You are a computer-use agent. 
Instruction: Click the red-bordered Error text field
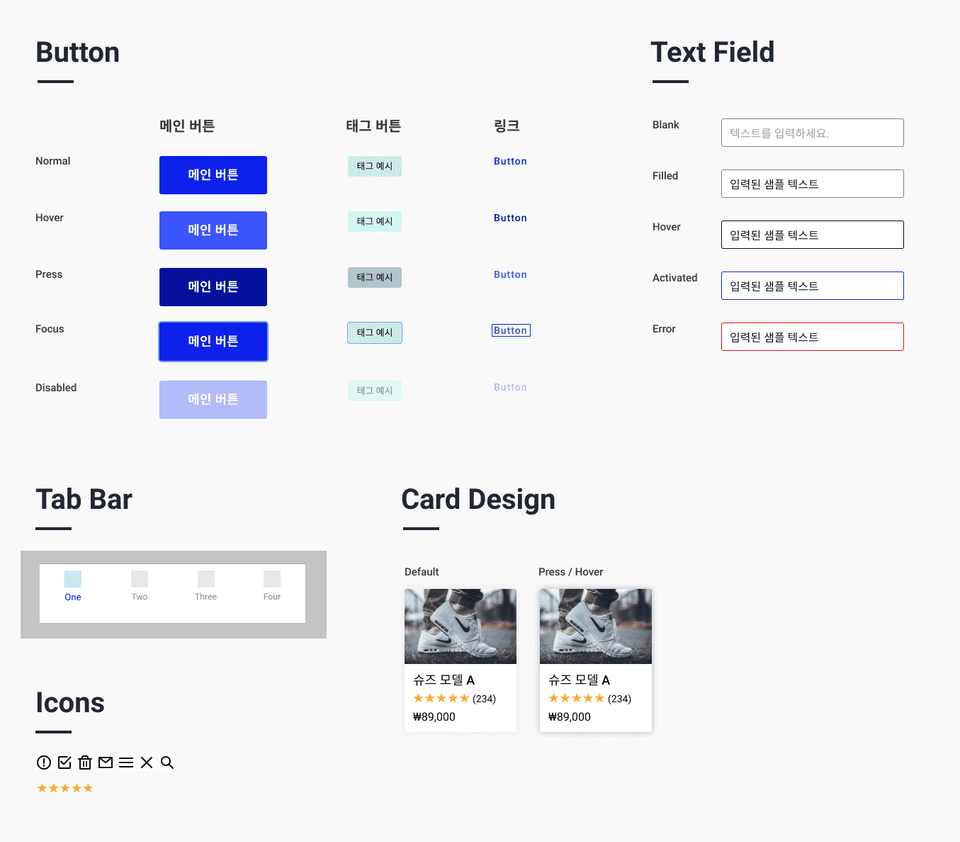(812, 337)
